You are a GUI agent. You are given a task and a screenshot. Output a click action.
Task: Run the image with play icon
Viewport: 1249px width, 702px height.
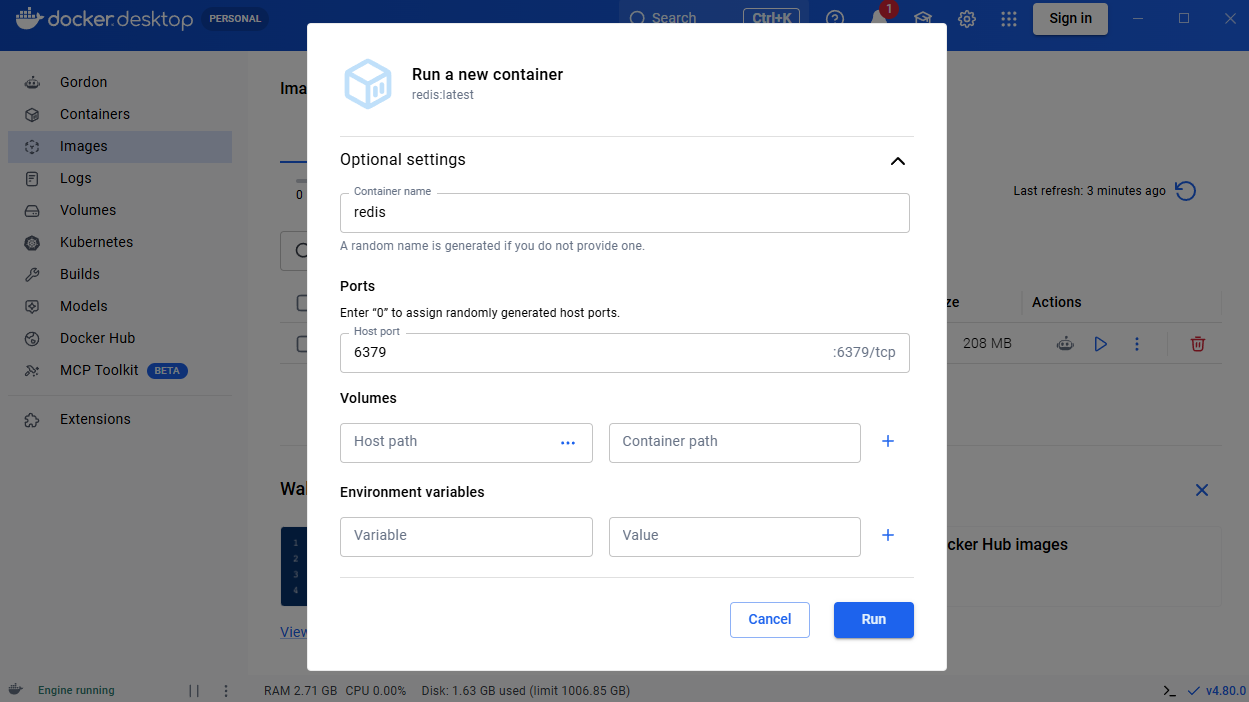[x=1101, y=344]
